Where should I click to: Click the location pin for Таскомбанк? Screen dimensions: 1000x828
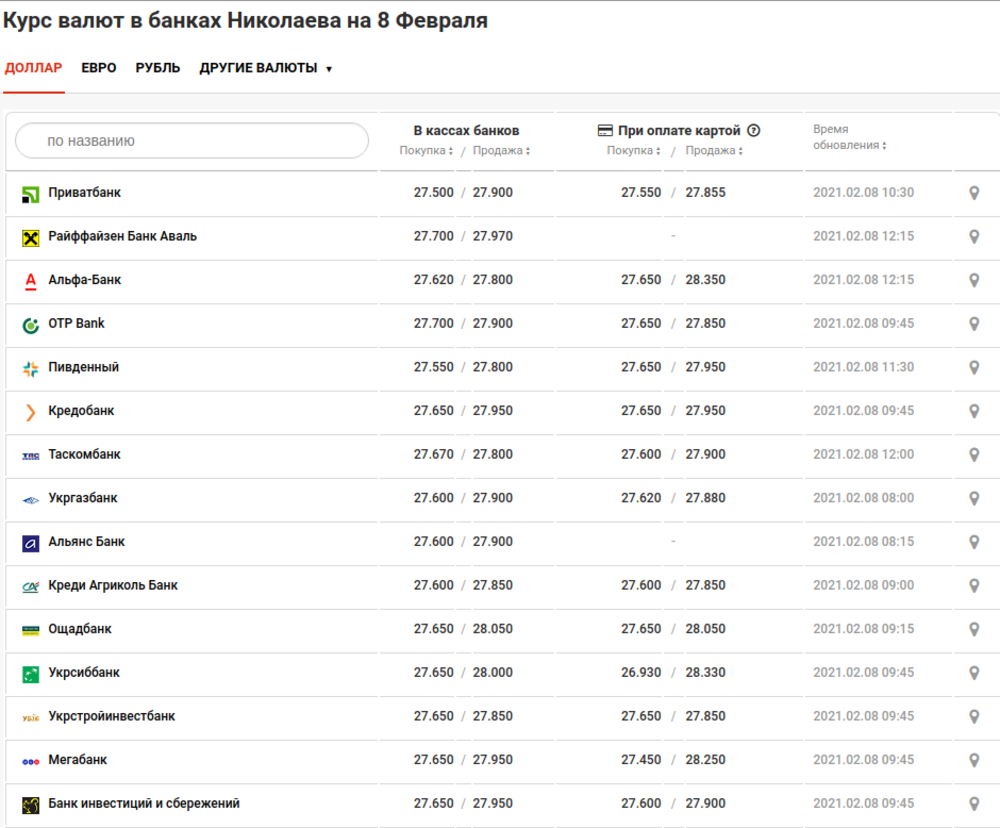pos(974,455)
